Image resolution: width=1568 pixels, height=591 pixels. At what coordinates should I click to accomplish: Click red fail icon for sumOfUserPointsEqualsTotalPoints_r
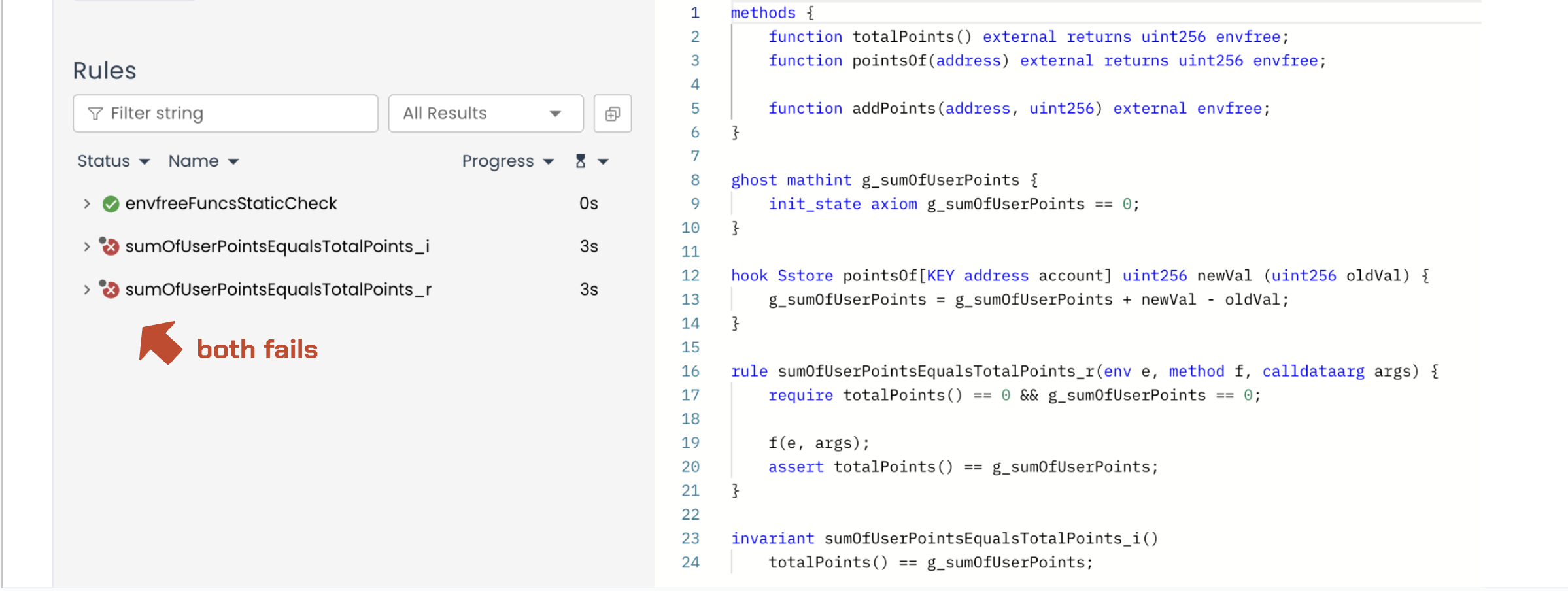click(x=110, y=289)
